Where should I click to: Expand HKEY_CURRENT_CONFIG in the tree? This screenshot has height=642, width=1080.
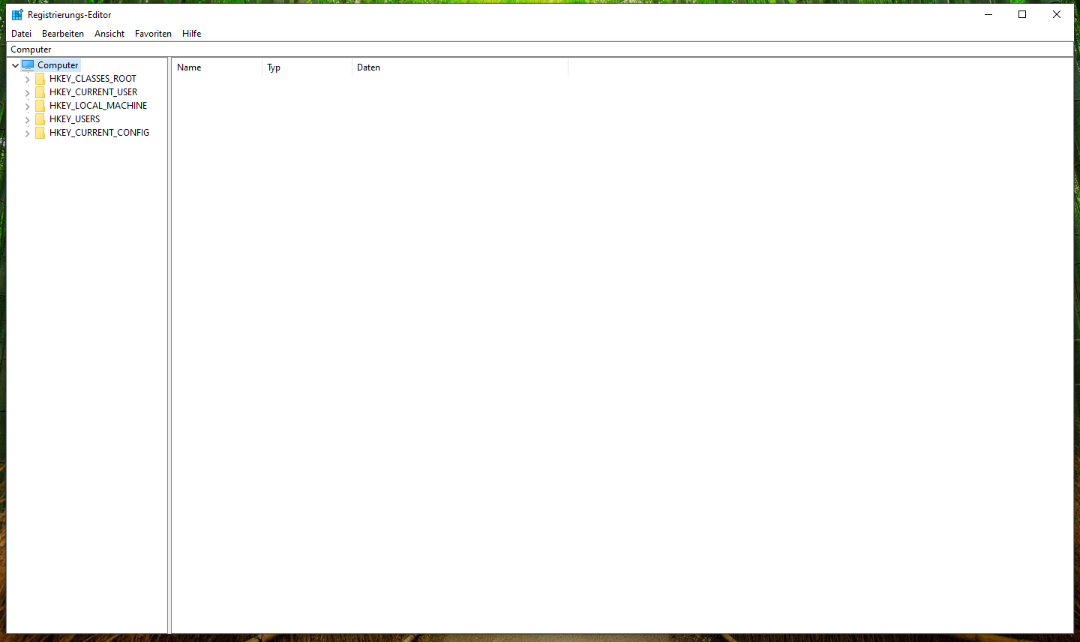pos(27,132)
